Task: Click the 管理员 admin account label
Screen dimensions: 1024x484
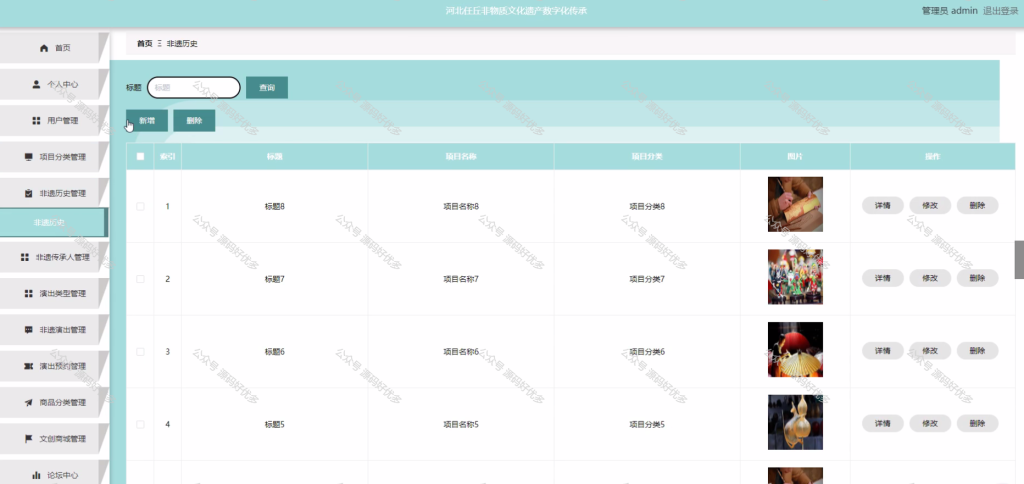Action: click(x=950, y=10)
